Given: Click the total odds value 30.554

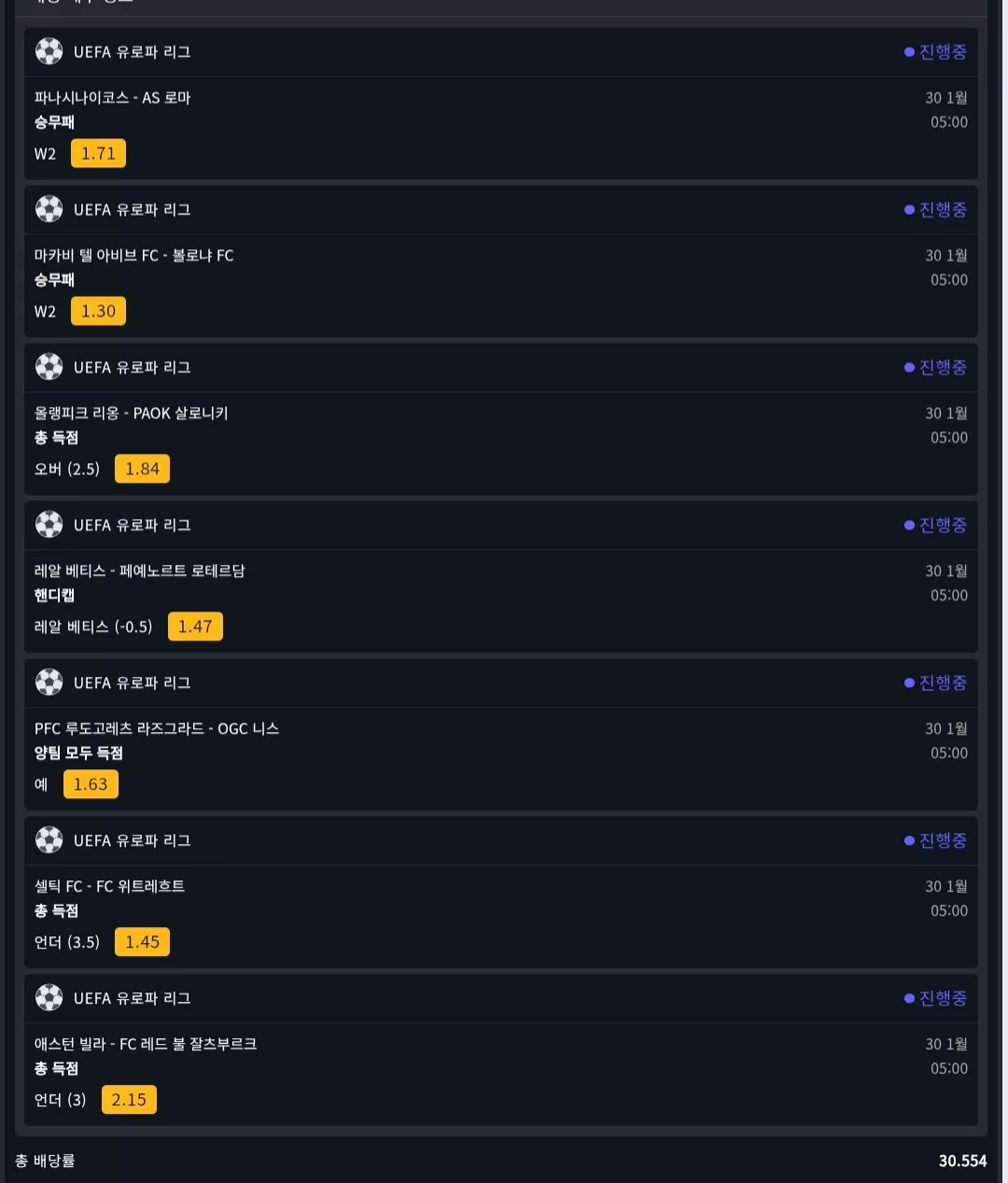Looking at the screenshot, I should [x=962, y=1161].
